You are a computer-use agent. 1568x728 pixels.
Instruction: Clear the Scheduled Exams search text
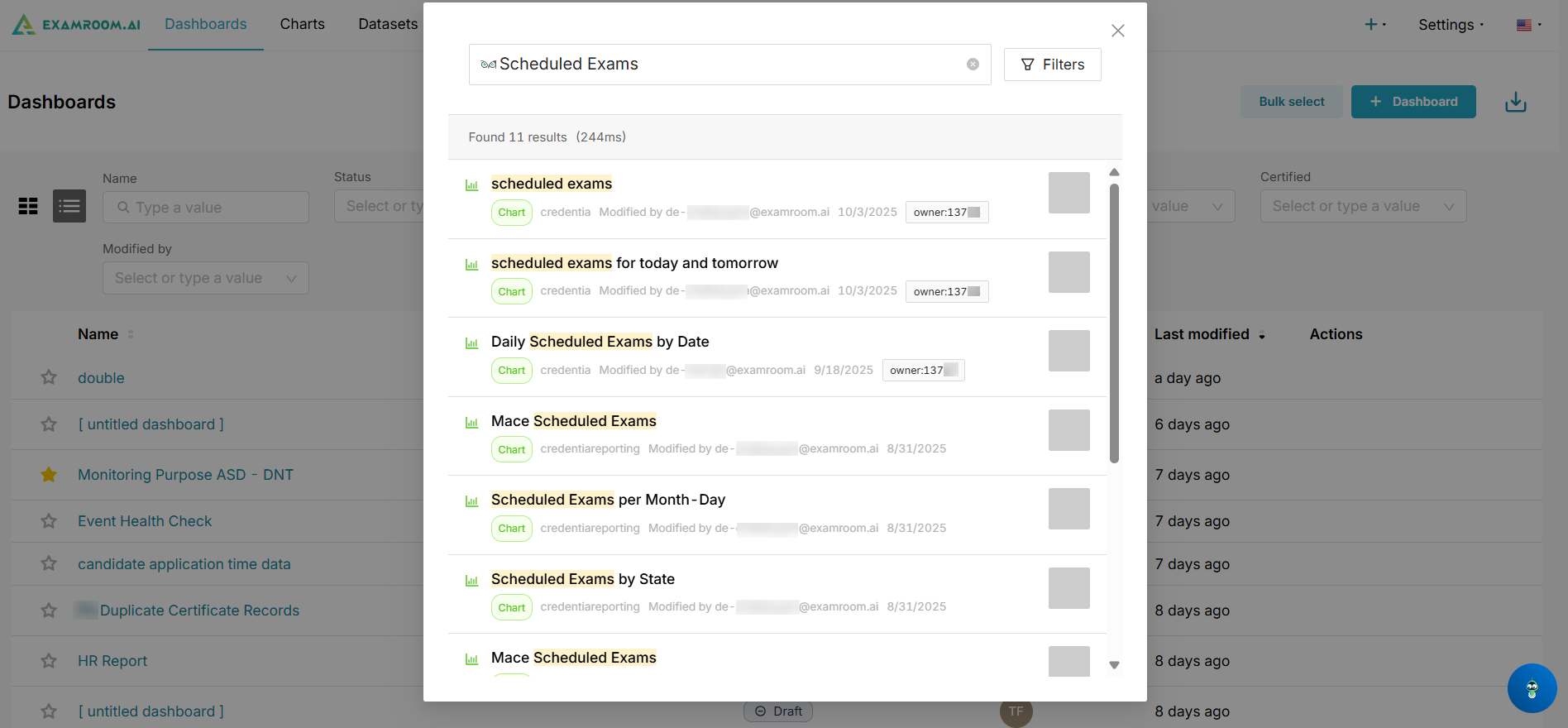pos(973,65)
